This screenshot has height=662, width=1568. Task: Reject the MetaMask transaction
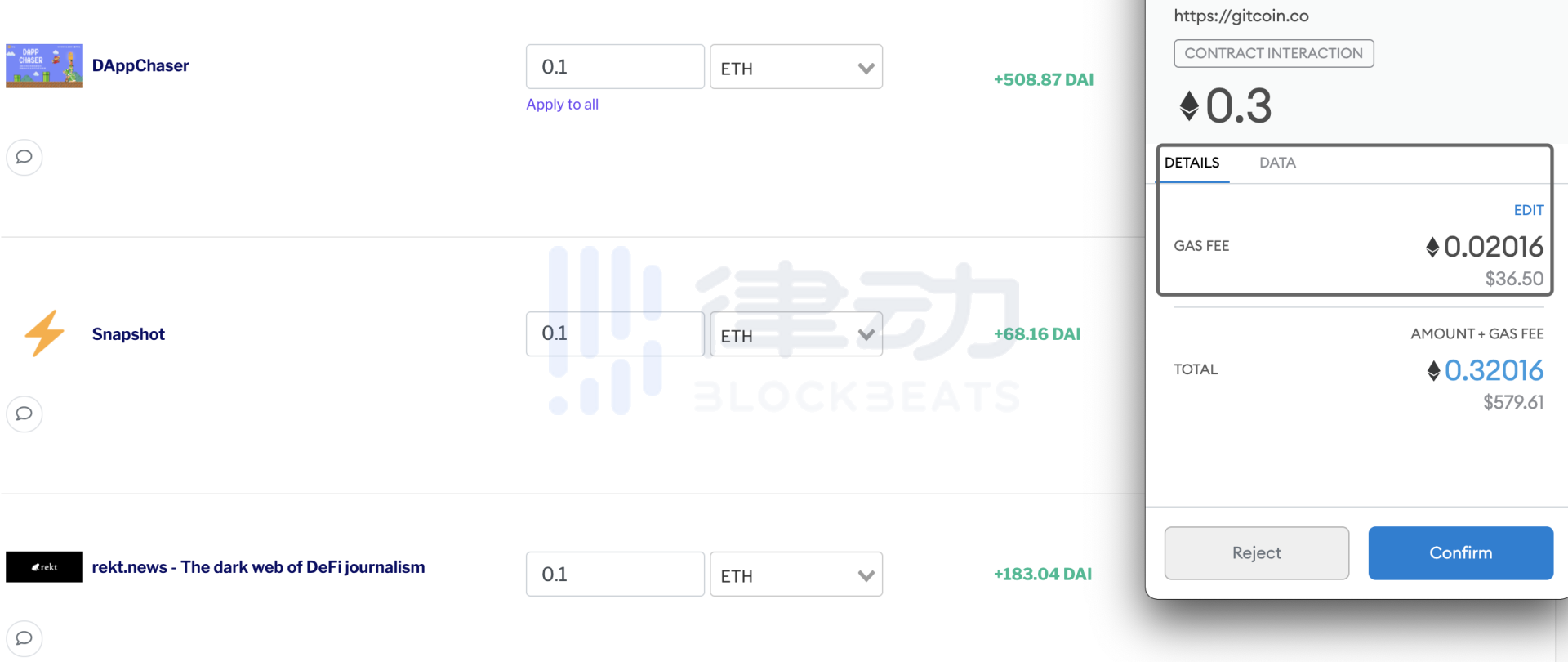click(1256, 553)
